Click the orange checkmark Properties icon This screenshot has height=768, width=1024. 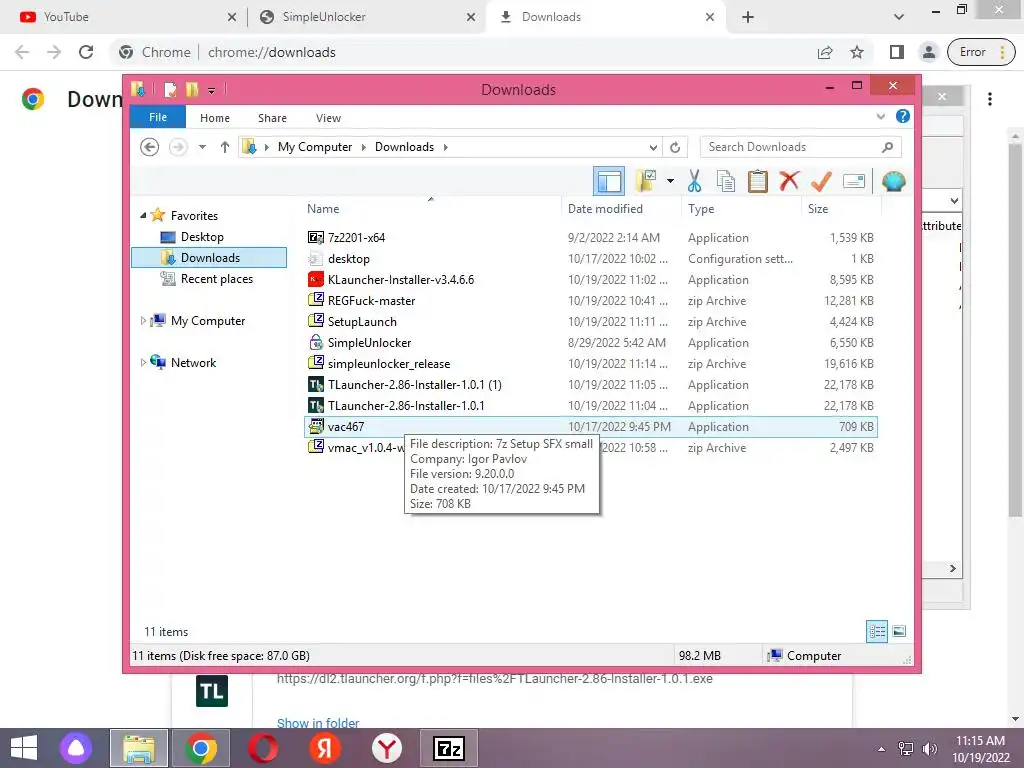point(821,181)
